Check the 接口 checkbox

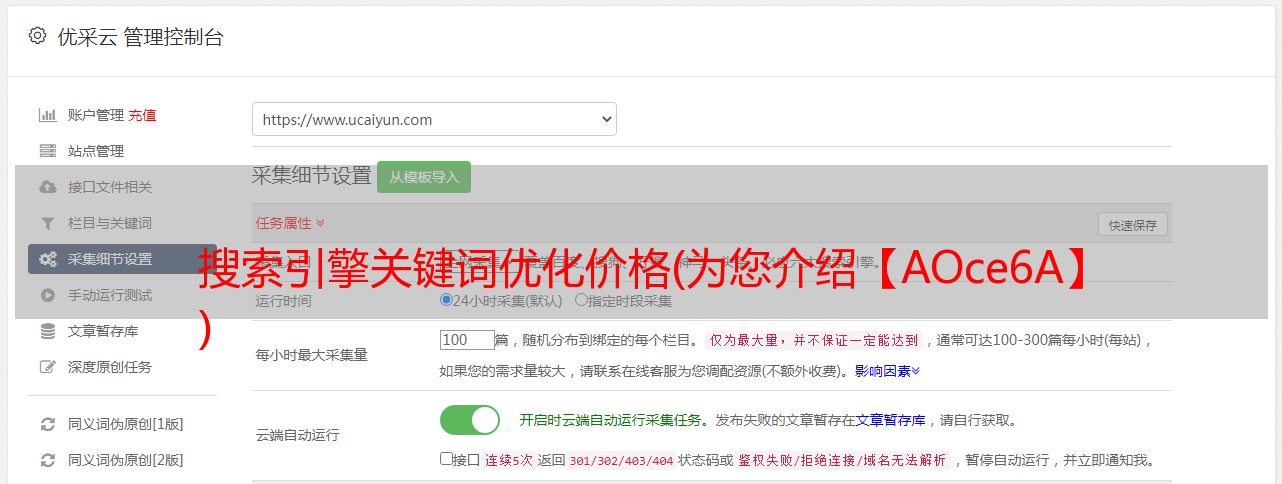coord(446,459)
